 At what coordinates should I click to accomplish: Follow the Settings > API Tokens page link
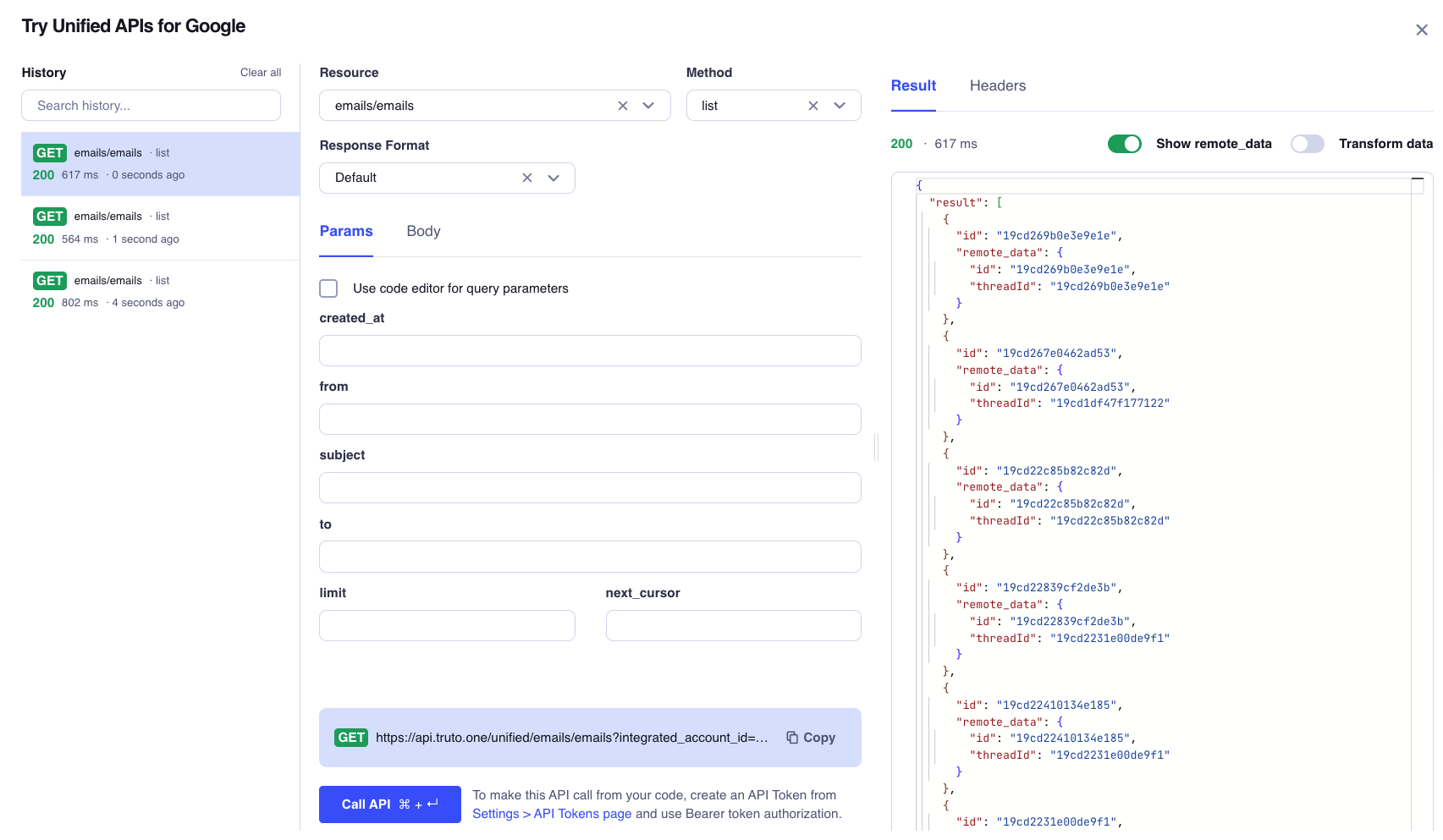point(552,814)
